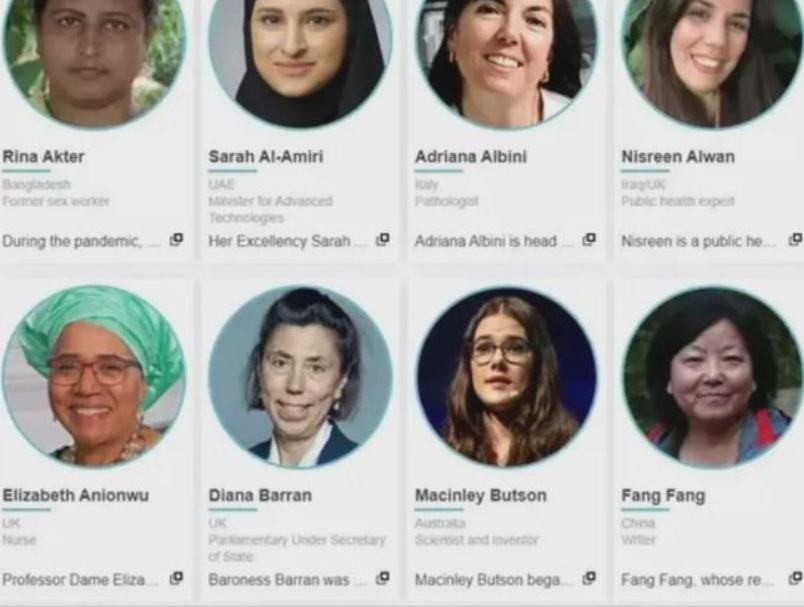This screenshot has height=607, width=804.
Task: Click Rina Akter's portrait photo
Action: [x=94, y=56]
